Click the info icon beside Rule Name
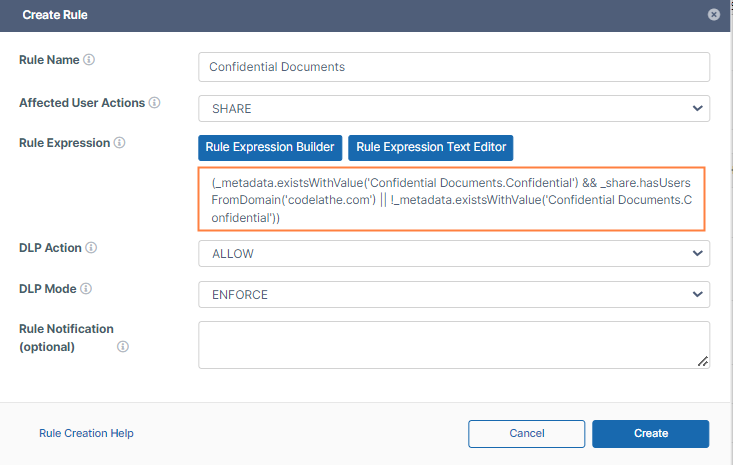Screen dimensions: 733x465 pos(89,60)
